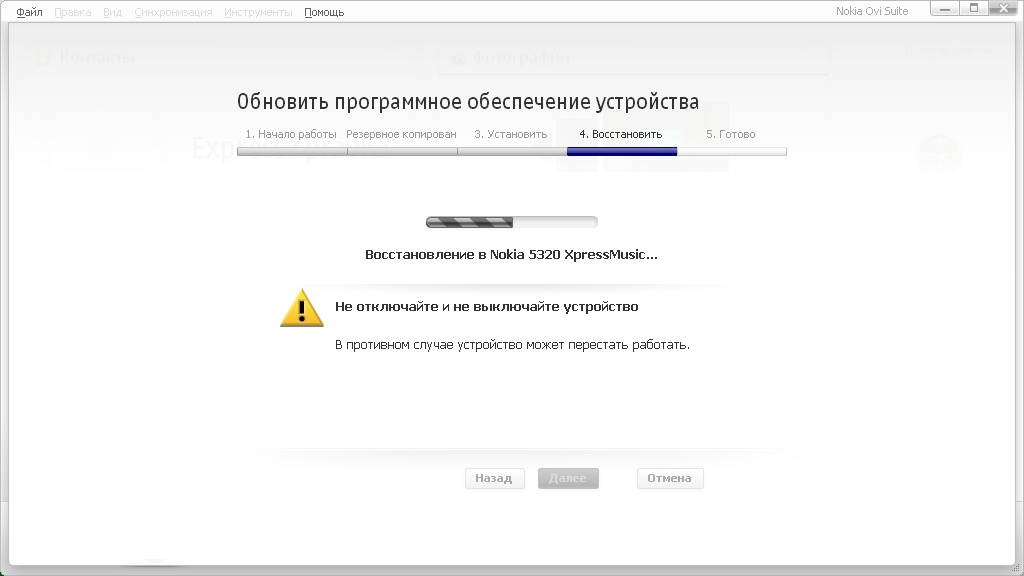This screenshot has height=576, width=1024.
Task: Click the Далее button
Action: (568, 478)
